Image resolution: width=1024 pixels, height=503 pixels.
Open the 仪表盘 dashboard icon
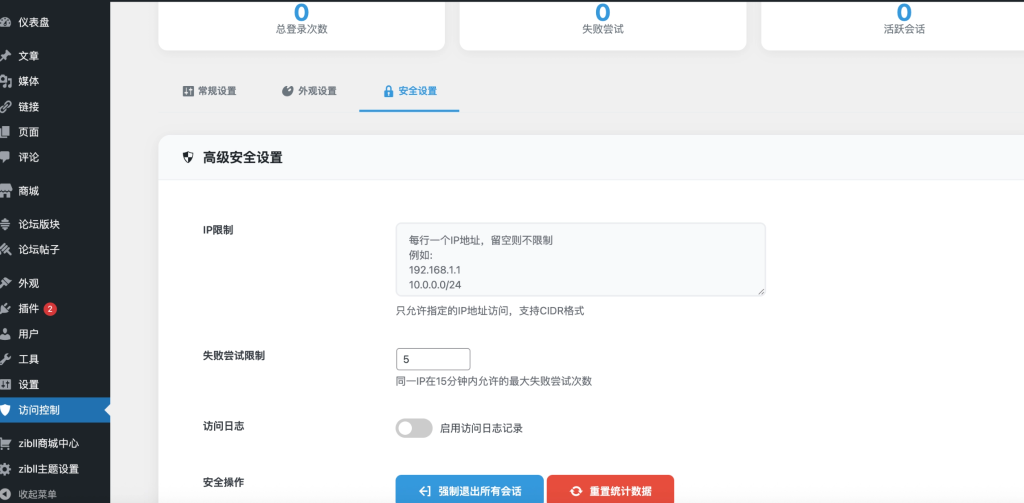click(x=5, y=23)
